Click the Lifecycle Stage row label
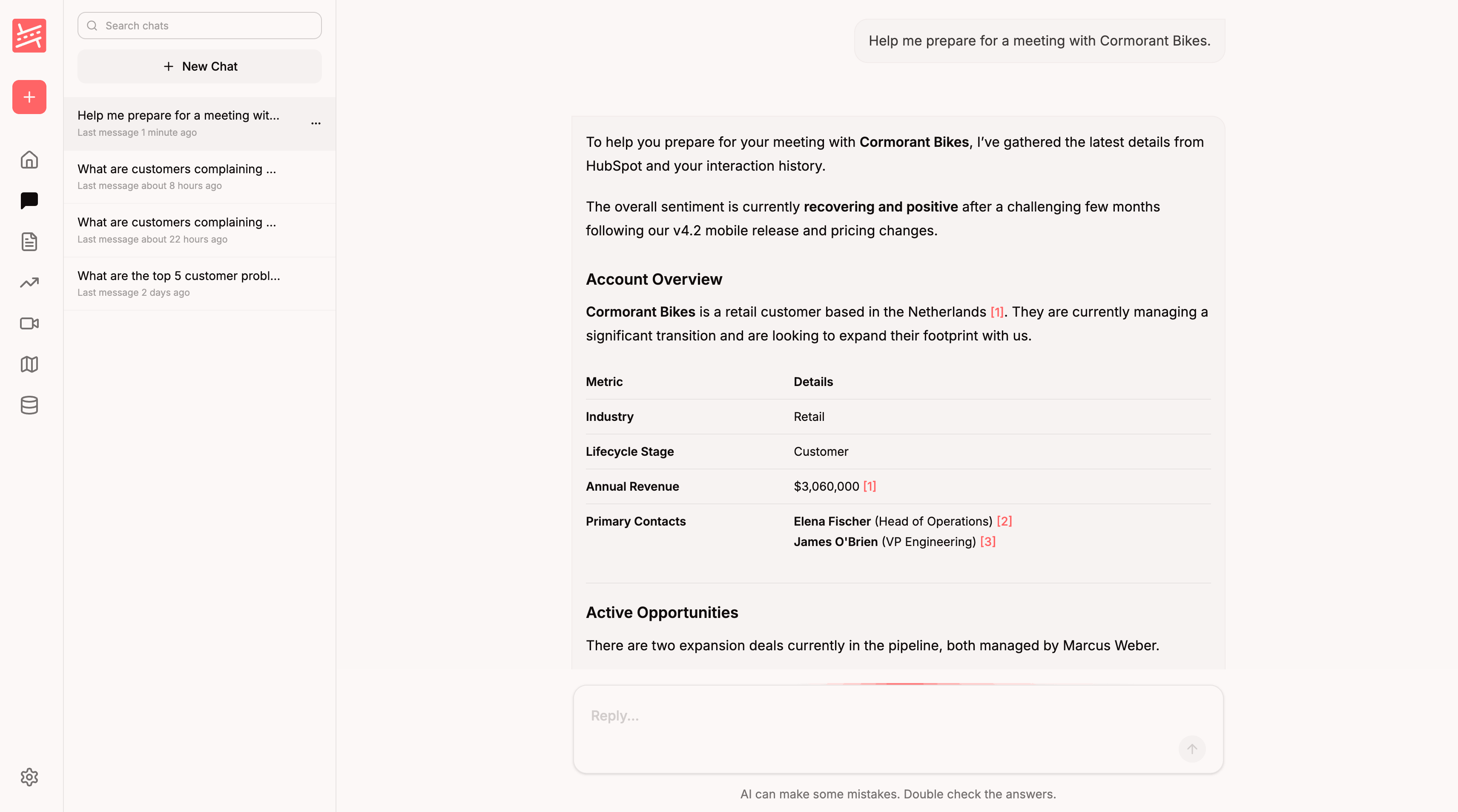This screenshot has width=1458, height=812. click(x=629, y=452)
